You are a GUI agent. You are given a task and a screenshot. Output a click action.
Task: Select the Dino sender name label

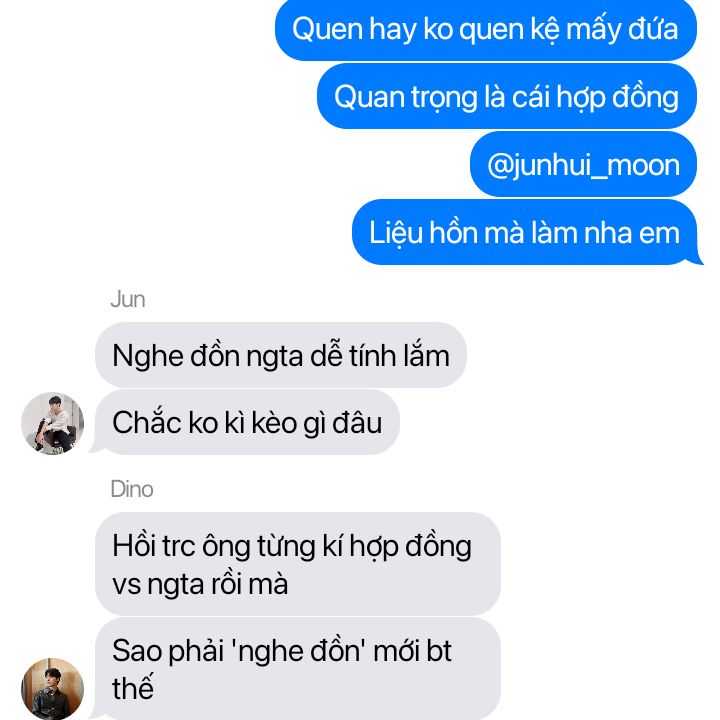(x=131, y=489)
